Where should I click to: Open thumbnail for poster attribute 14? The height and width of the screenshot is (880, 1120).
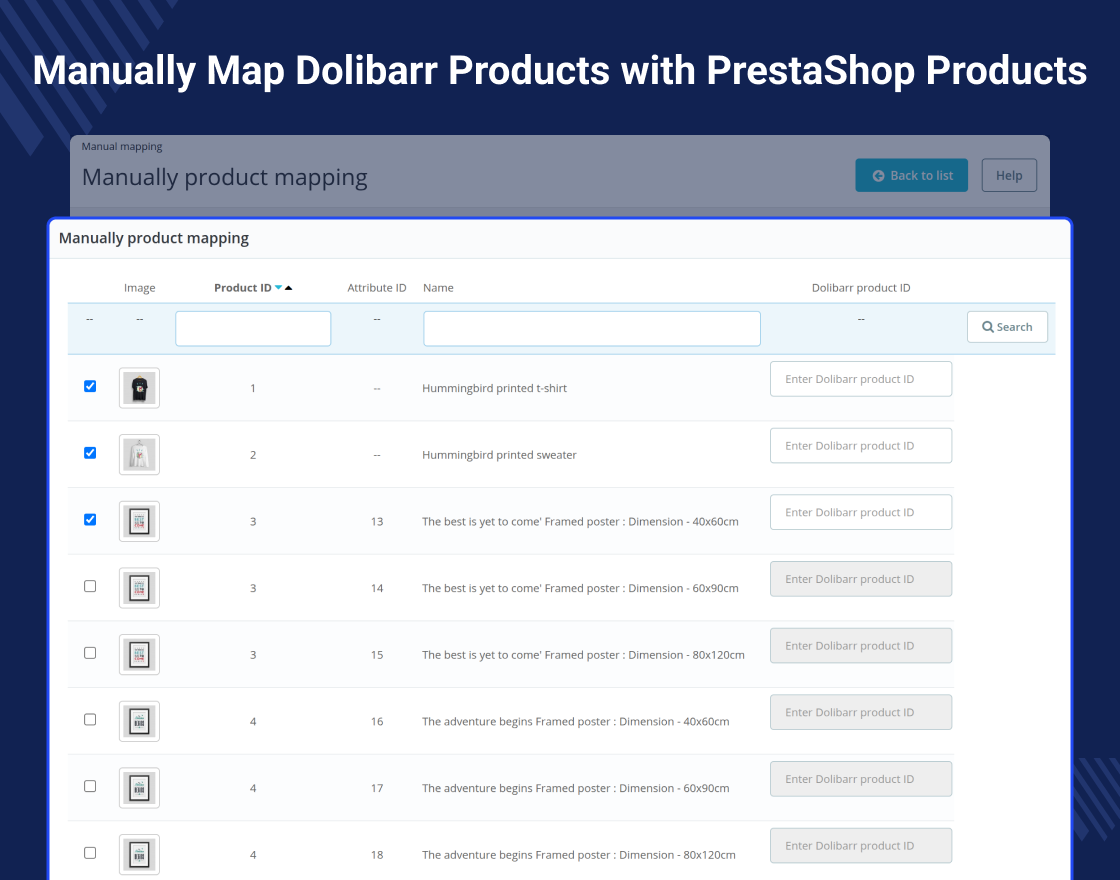[139, 588]
